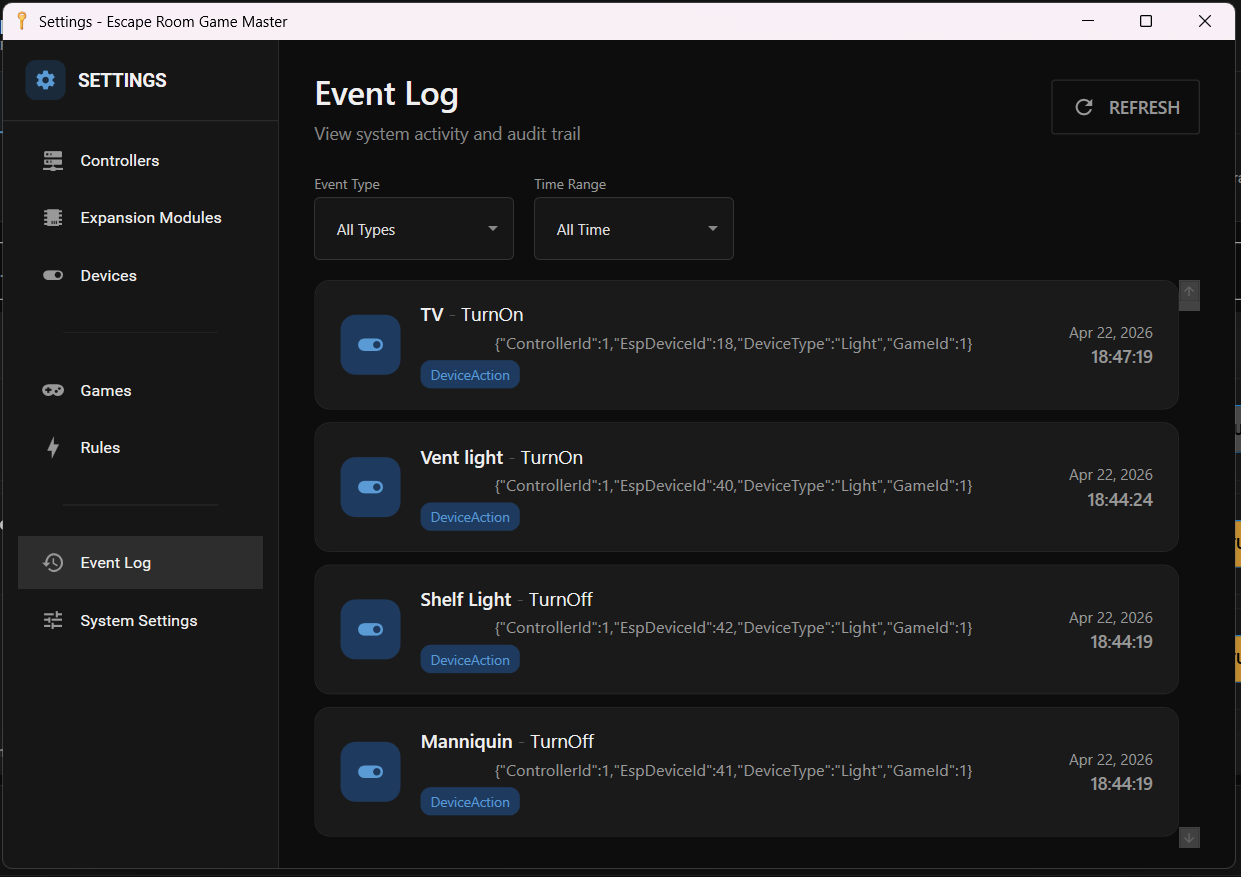Click the scroll up arrow of event list
Viewport: 1241px width, 877px height.
tap(1189, 292)
